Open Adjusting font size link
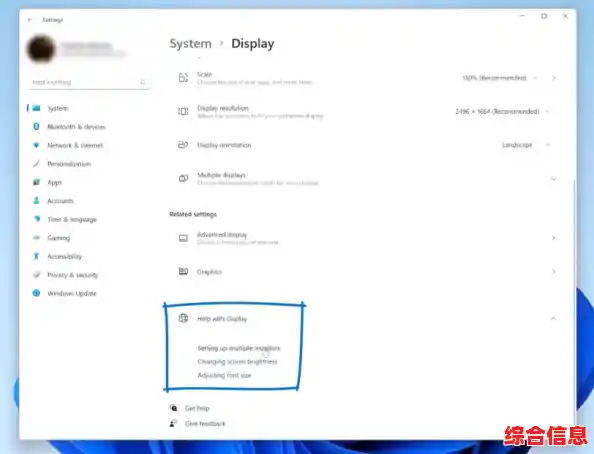 click(224, 375)
